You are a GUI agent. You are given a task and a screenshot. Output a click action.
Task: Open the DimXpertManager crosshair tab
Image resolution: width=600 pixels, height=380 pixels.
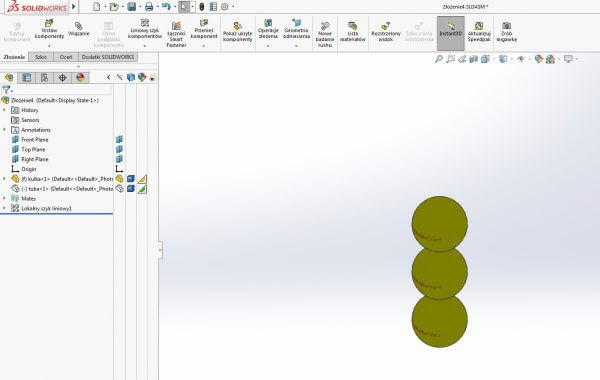click(62, 78)
